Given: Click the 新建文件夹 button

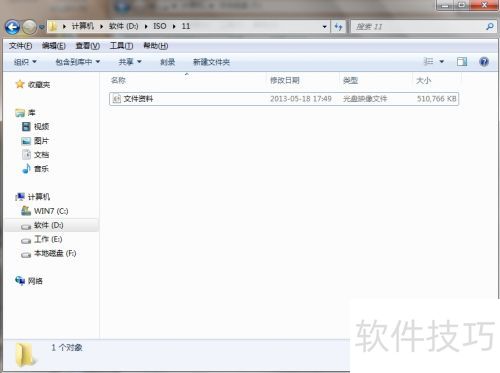Looking at the screenshot, I should point(211,62).
